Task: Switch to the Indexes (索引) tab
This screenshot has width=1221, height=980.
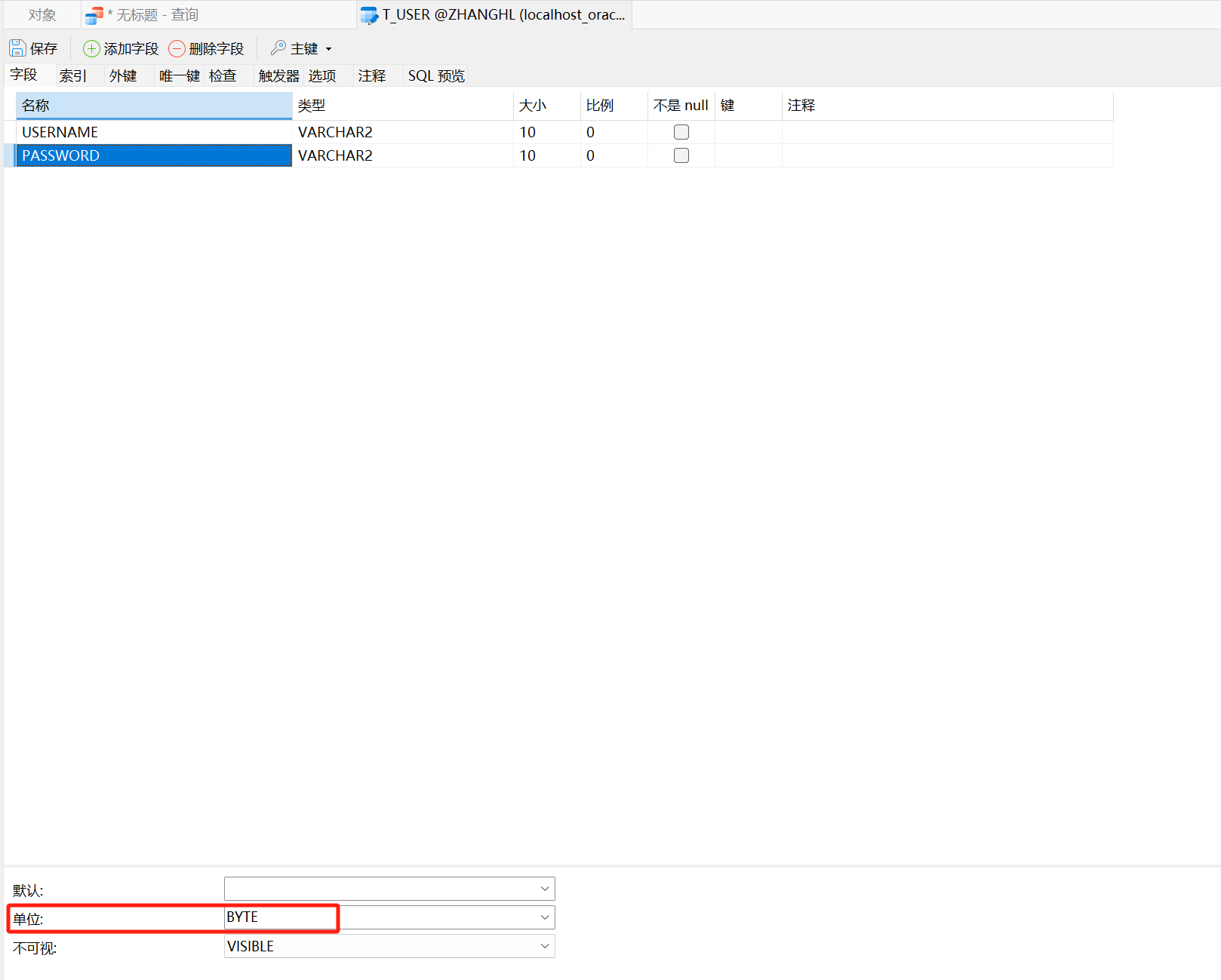Action: (x=73, y=75)
